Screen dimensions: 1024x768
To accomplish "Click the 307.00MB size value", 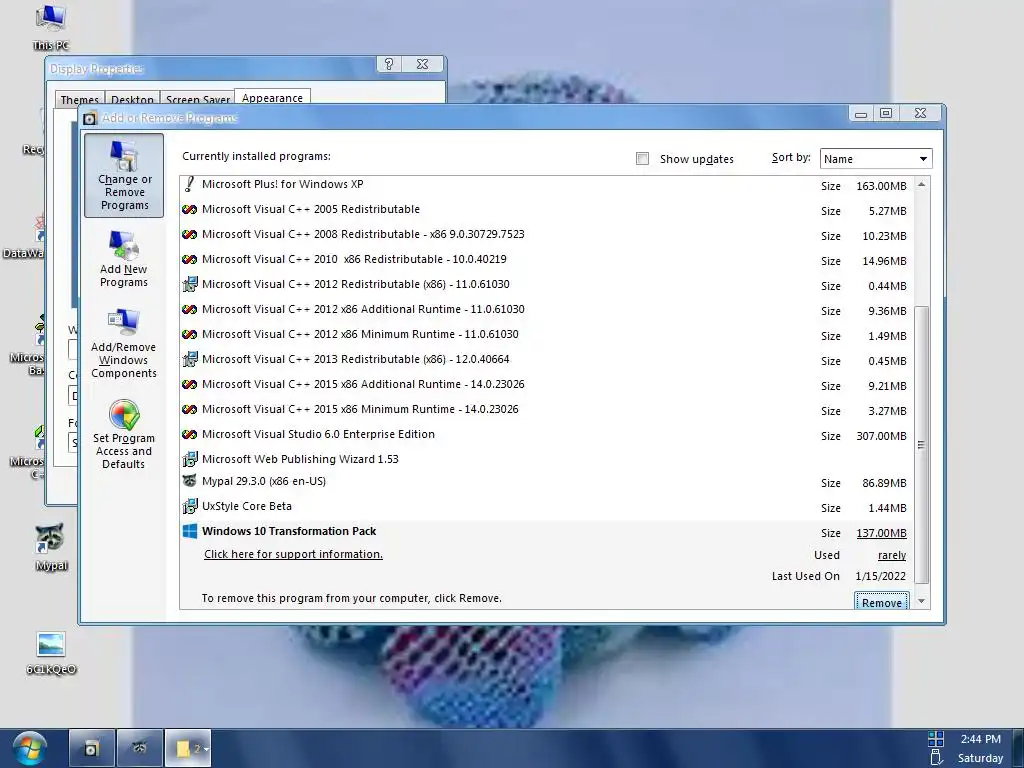I will coord(881,436).
